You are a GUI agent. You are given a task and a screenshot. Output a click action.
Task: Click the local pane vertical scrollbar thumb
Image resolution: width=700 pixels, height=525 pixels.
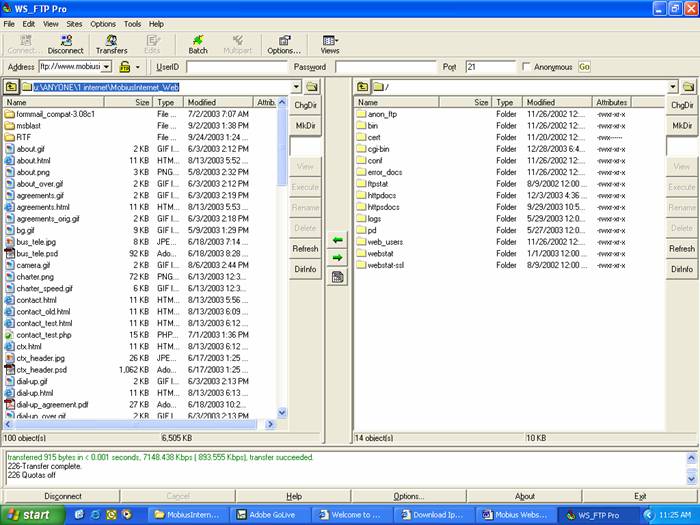[282, 146]
